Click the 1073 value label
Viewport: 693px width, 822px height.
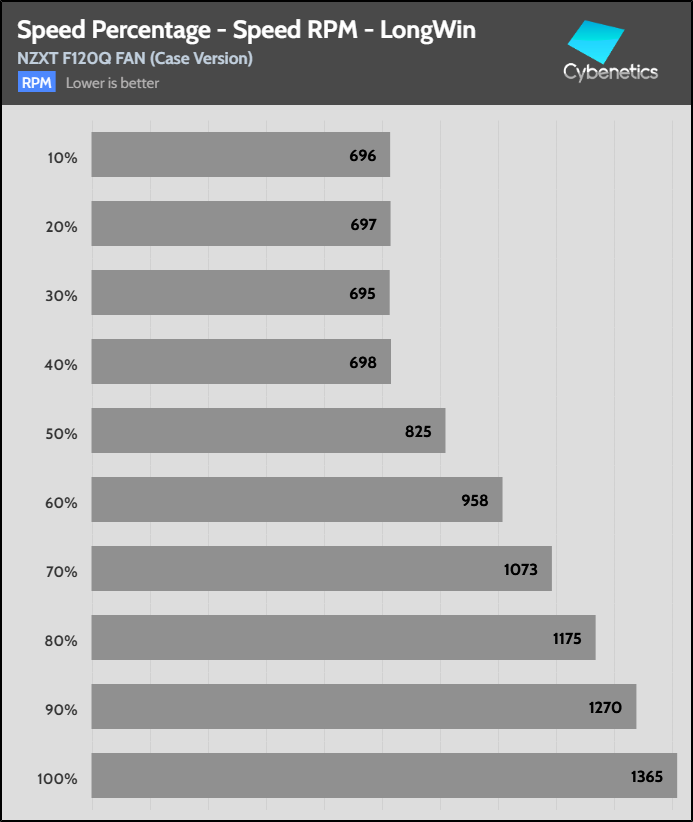coord(521,570)
